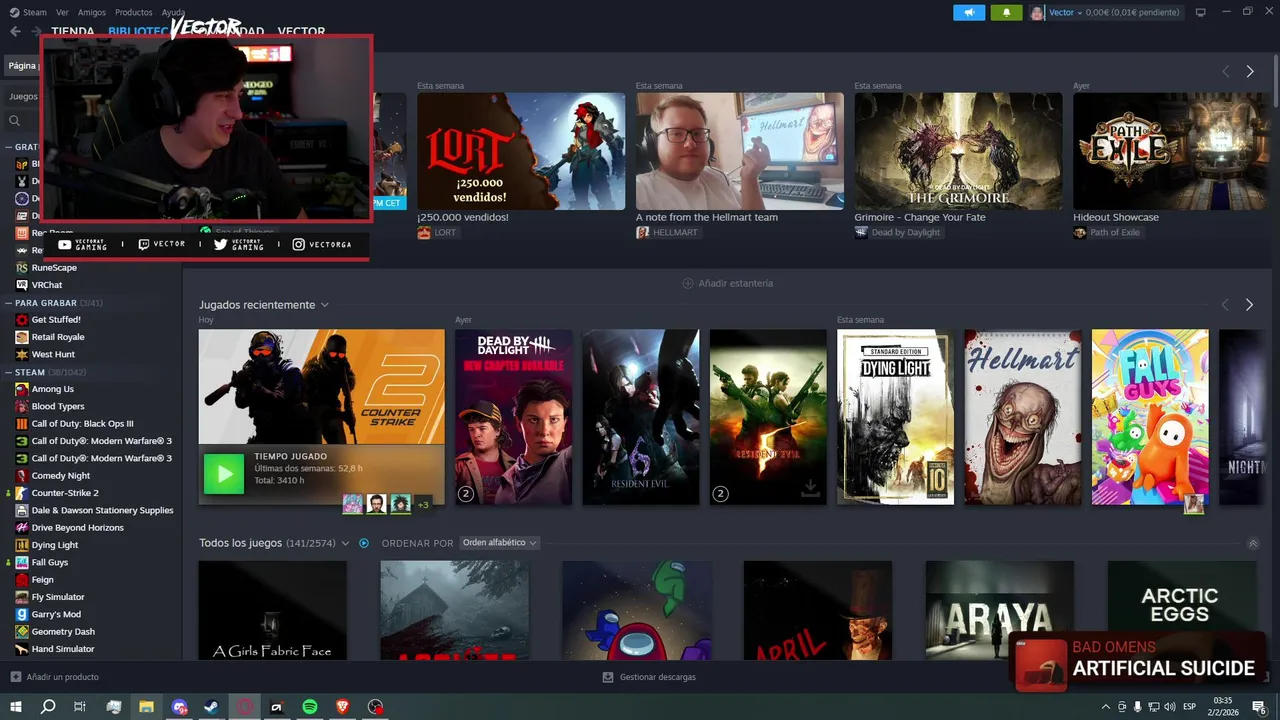Collapse the PARA GRABAR category

[x=54, y=302]
